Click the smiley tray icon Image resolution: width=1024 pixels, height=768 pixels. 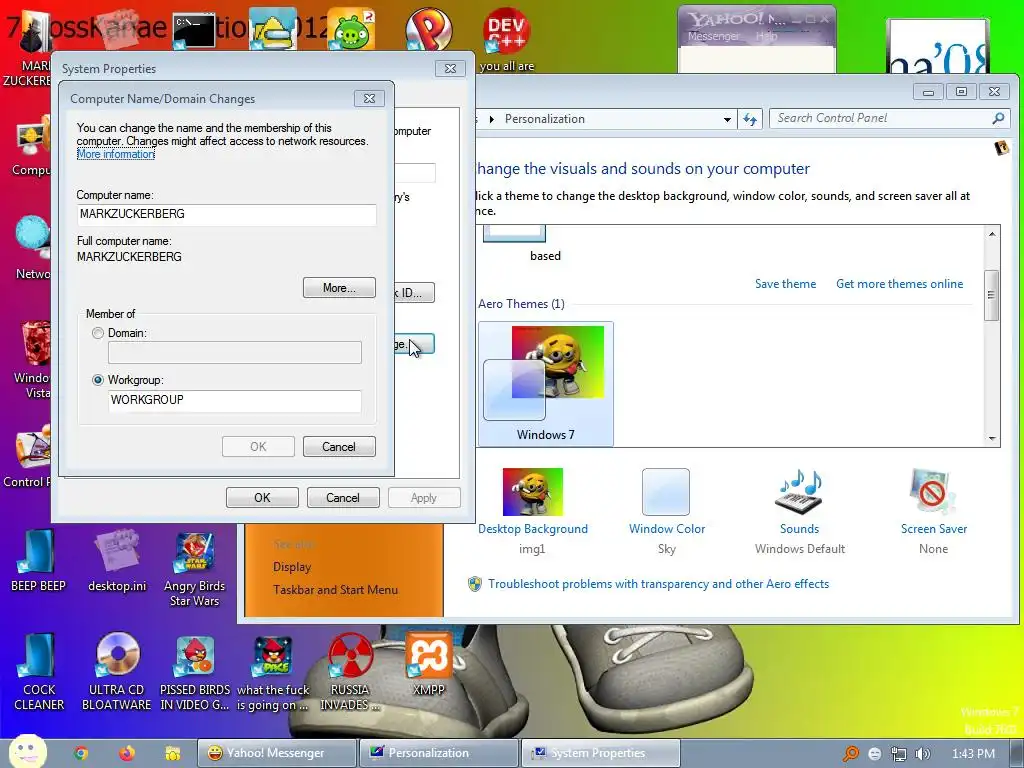(874, 754)
